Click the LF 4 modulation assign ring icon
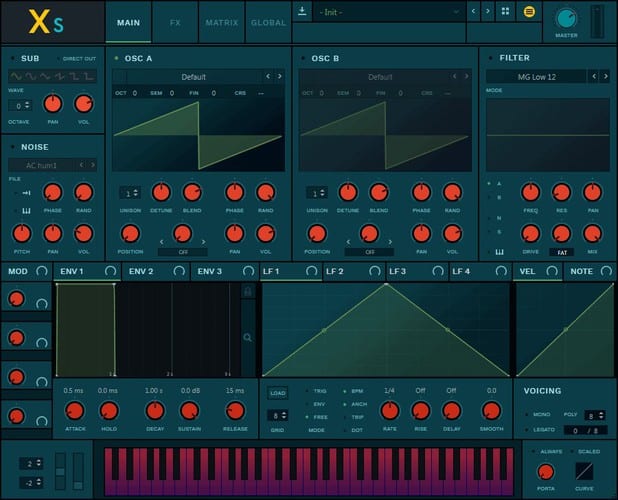The width and height of the screenshot is (618, 500). (x=501, y=271)
